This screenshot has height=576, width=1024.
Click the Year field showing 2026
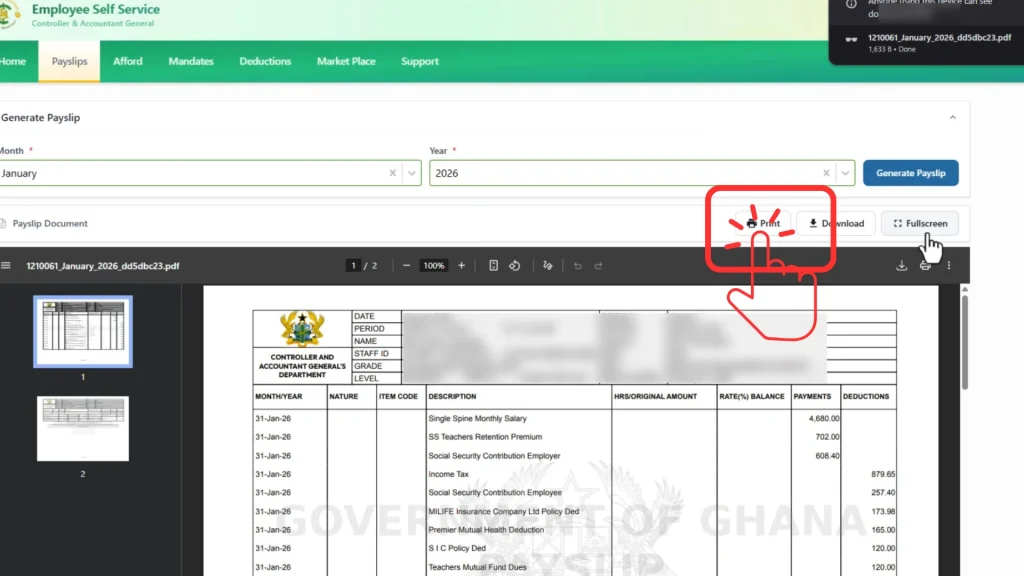[642, 173]
